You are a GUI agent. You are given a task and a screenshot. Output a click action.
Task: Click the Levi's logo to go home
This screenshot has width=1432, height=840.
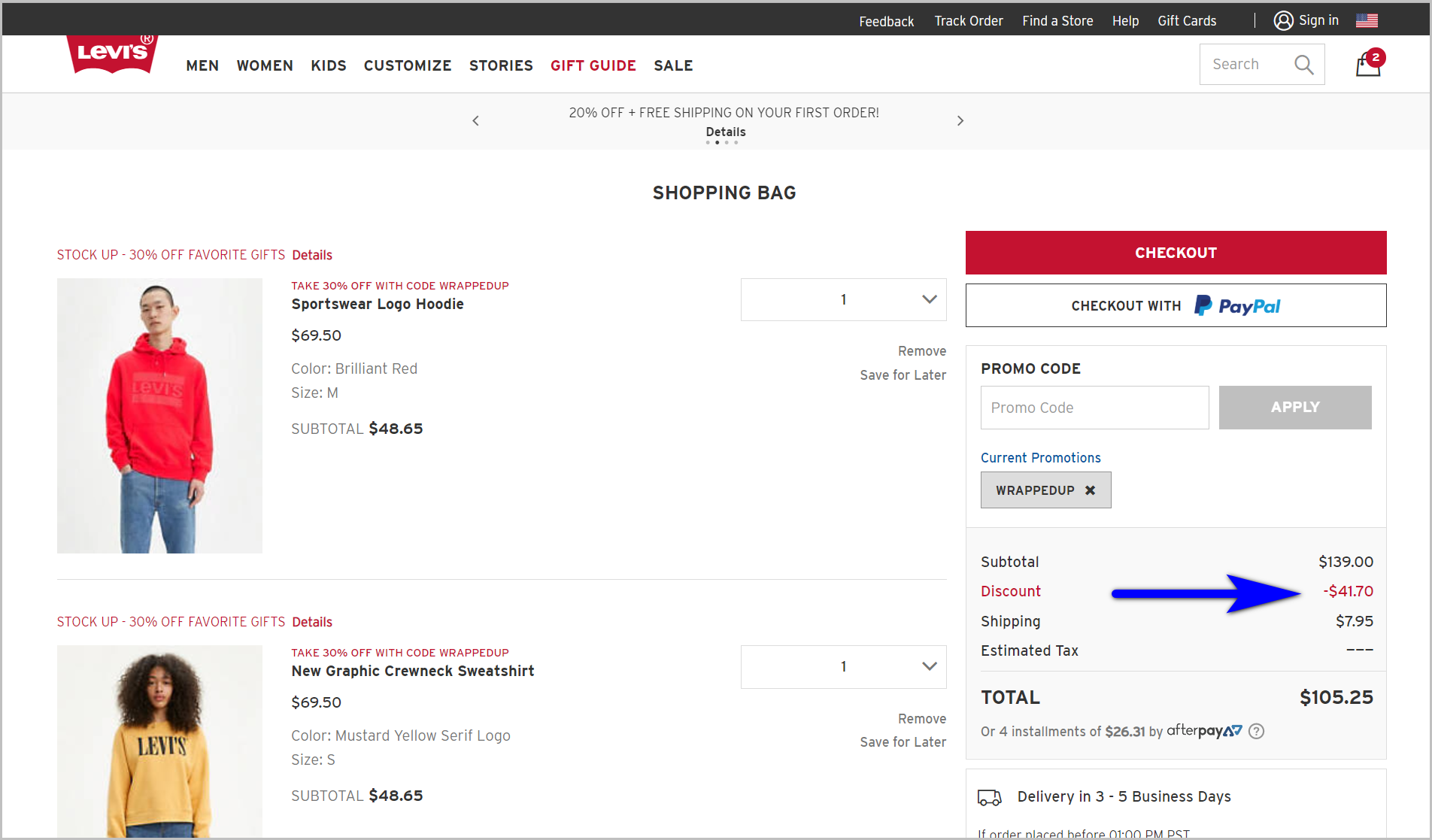[111, 54]
